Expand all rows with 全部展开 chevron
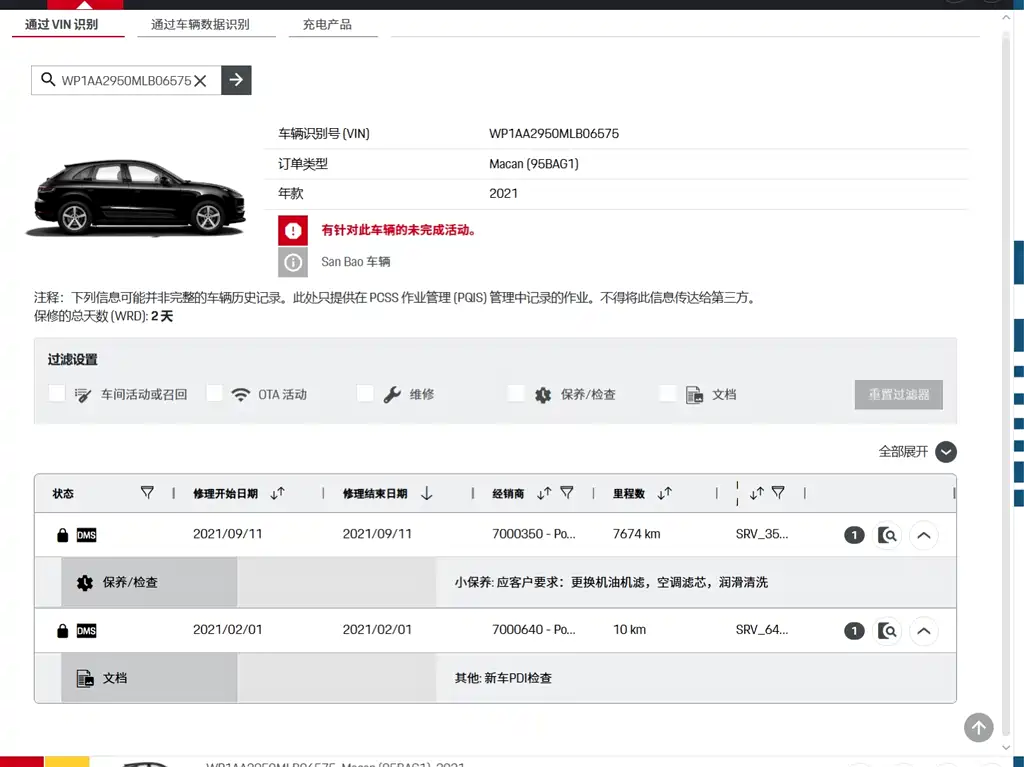 (946, 451)
